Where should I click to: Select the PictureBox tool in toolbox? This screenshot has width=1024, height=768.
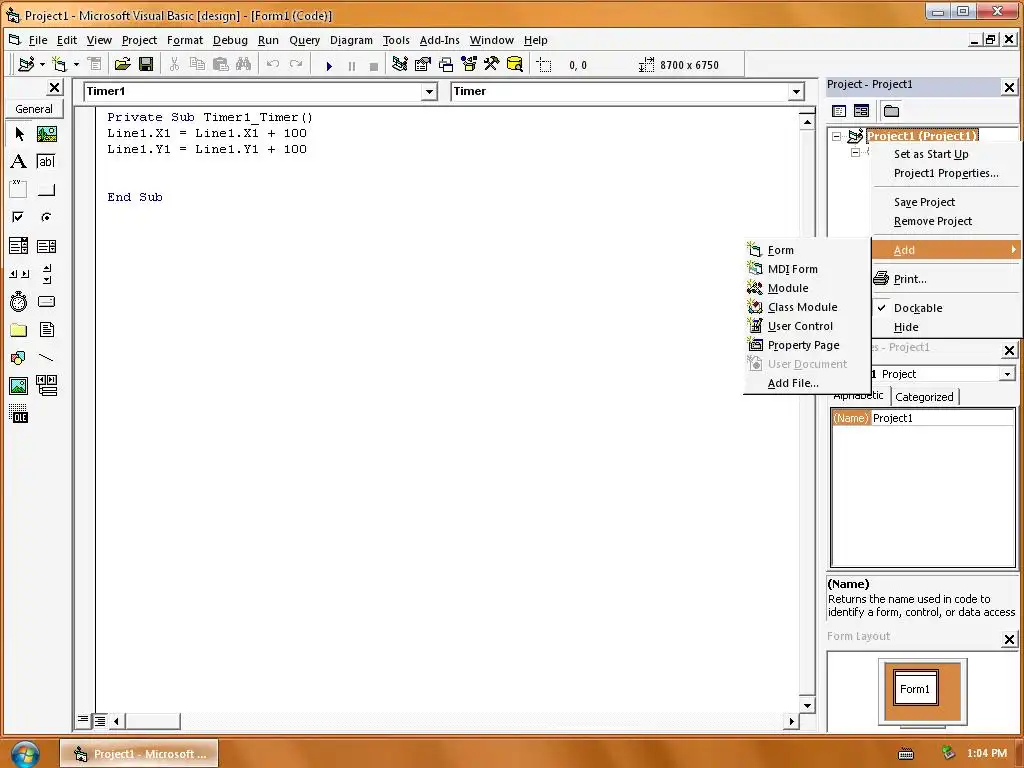click(x=46, y=134)
